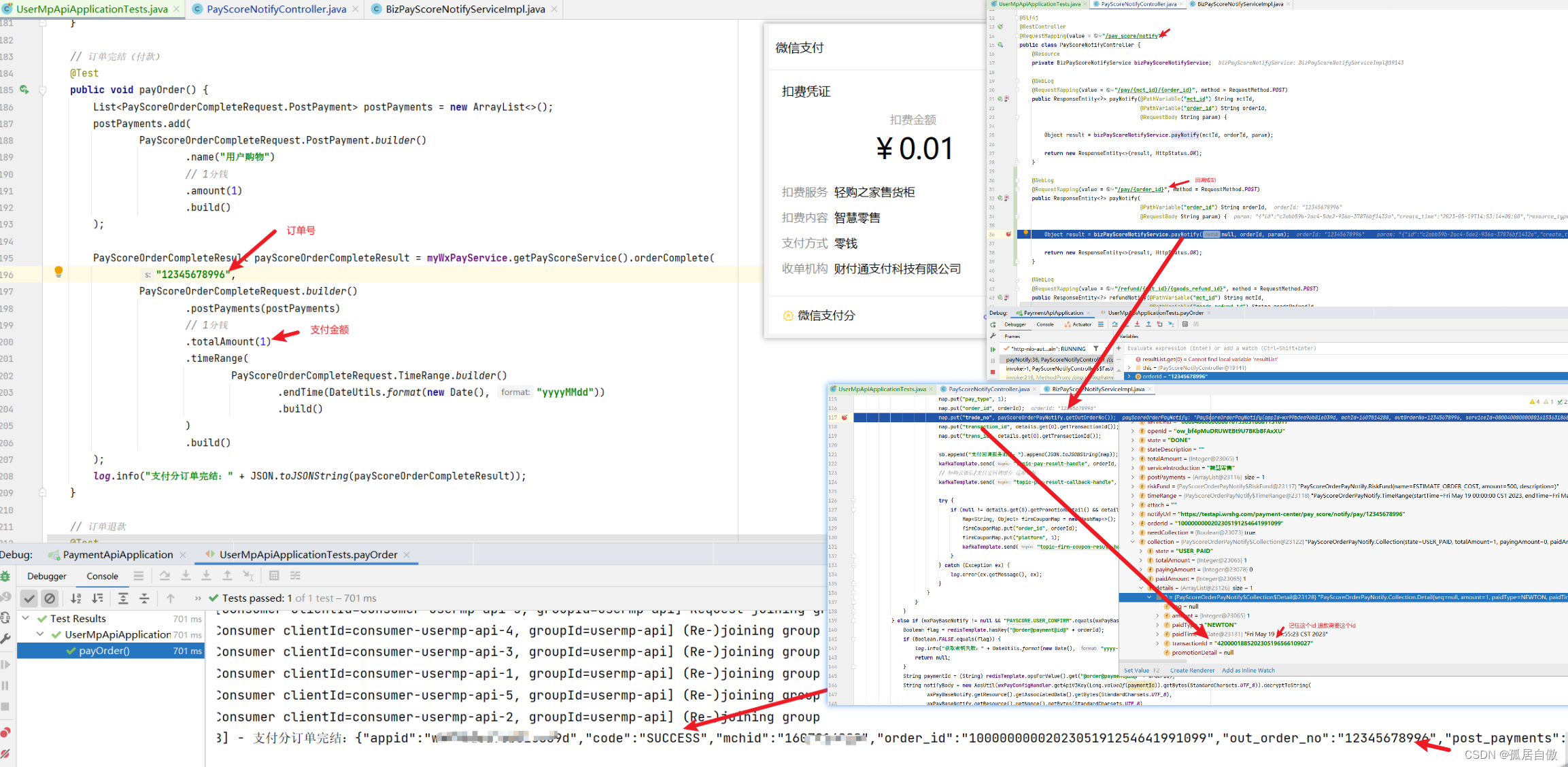The width and height of the screenshot is (1568, 767).
Task: Click run test gutter icon beside payOrder
Action: click(x=24, y=90)
